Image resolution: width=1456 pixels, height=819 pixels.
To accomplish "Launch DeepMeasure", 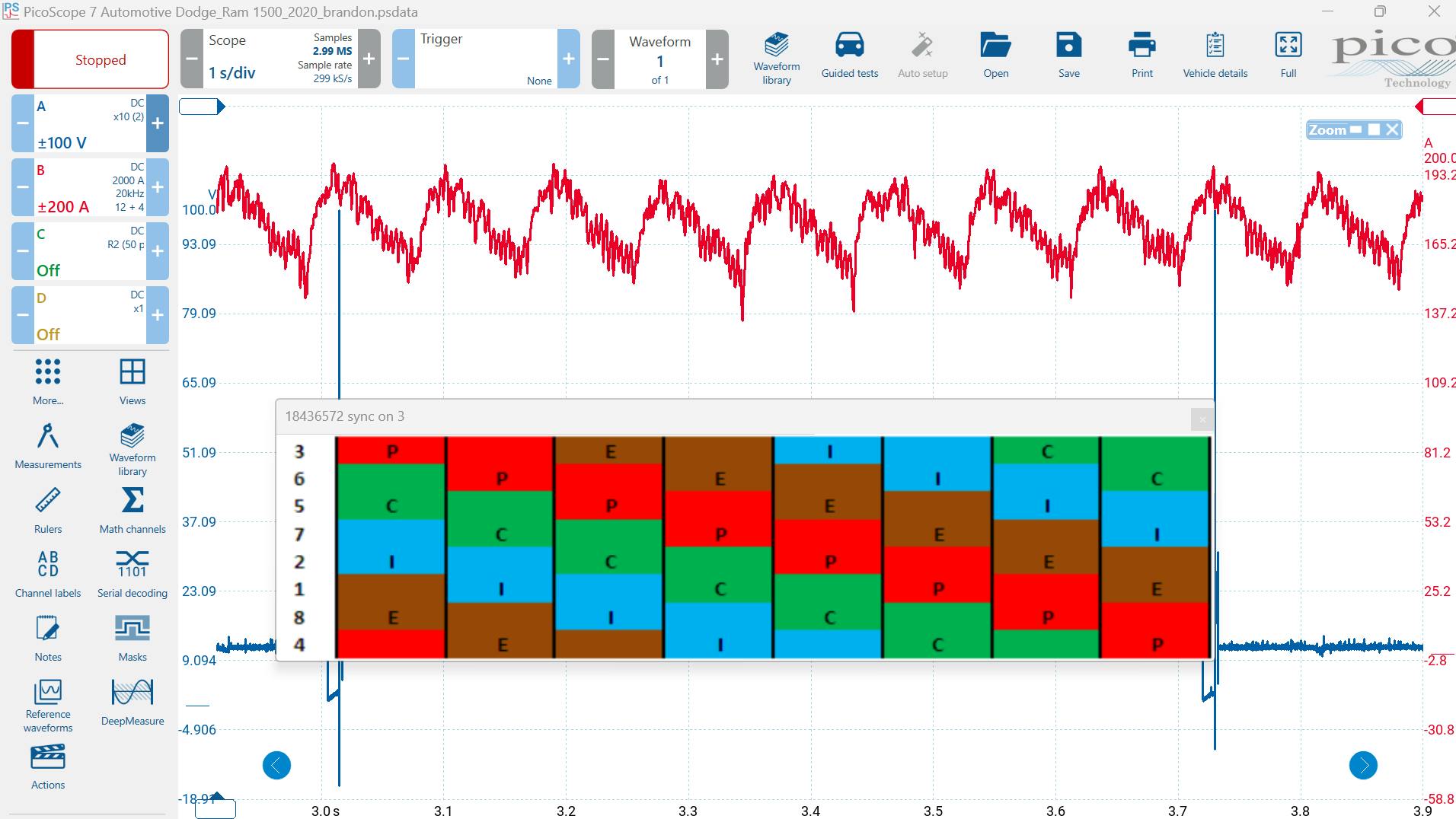I will (132, 698).
